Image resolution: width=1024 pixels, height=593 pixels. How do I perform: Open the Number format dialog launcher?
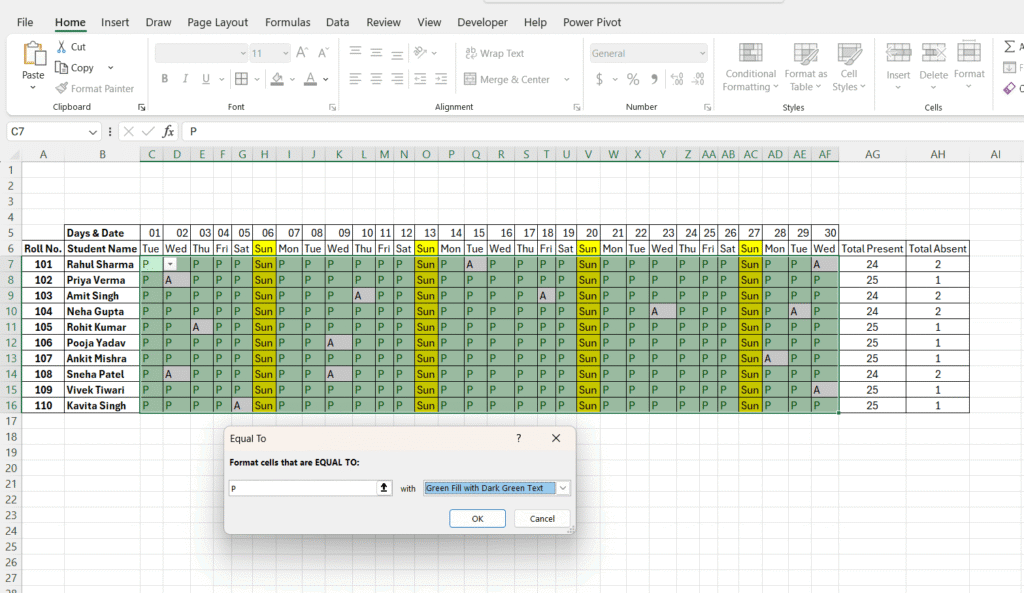pos(707,107)
